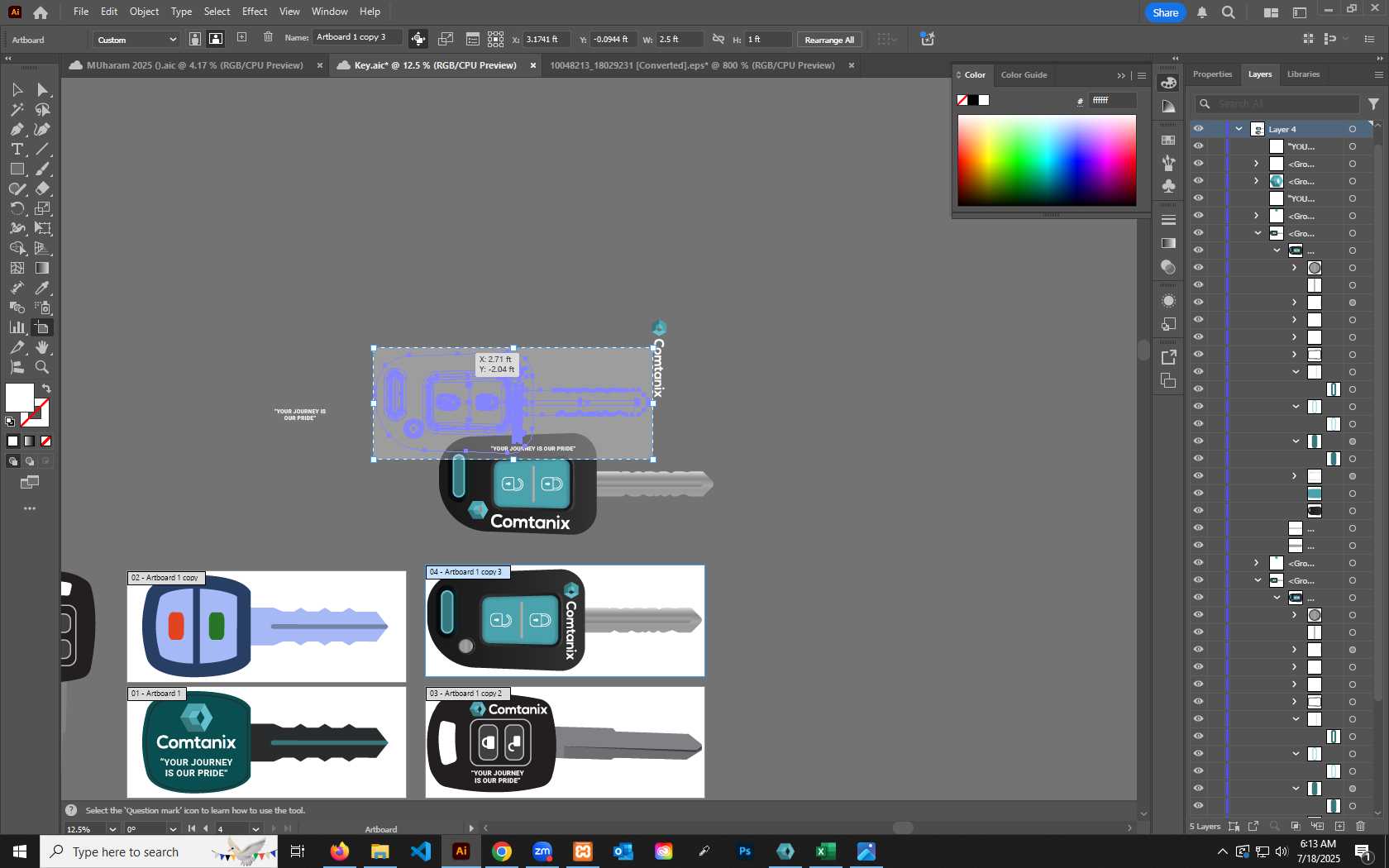Select the Magic Wand tool
This screenshot has width=1389, height=868.
(17, 109)
